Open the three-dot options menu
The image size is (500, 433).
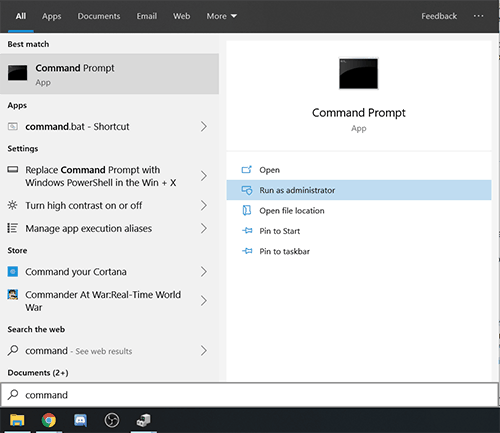click(x=478, y=16)
